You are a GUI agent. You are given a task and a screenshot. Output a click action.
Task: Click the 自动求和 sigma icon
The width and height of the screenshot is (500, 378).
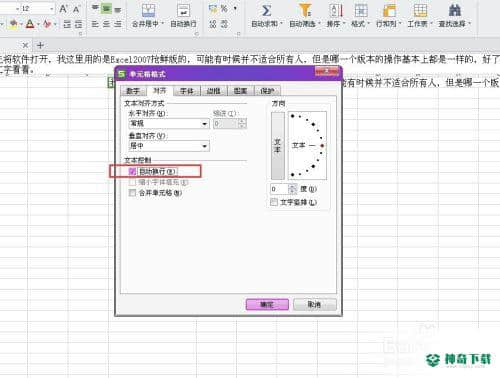point(266,11)
